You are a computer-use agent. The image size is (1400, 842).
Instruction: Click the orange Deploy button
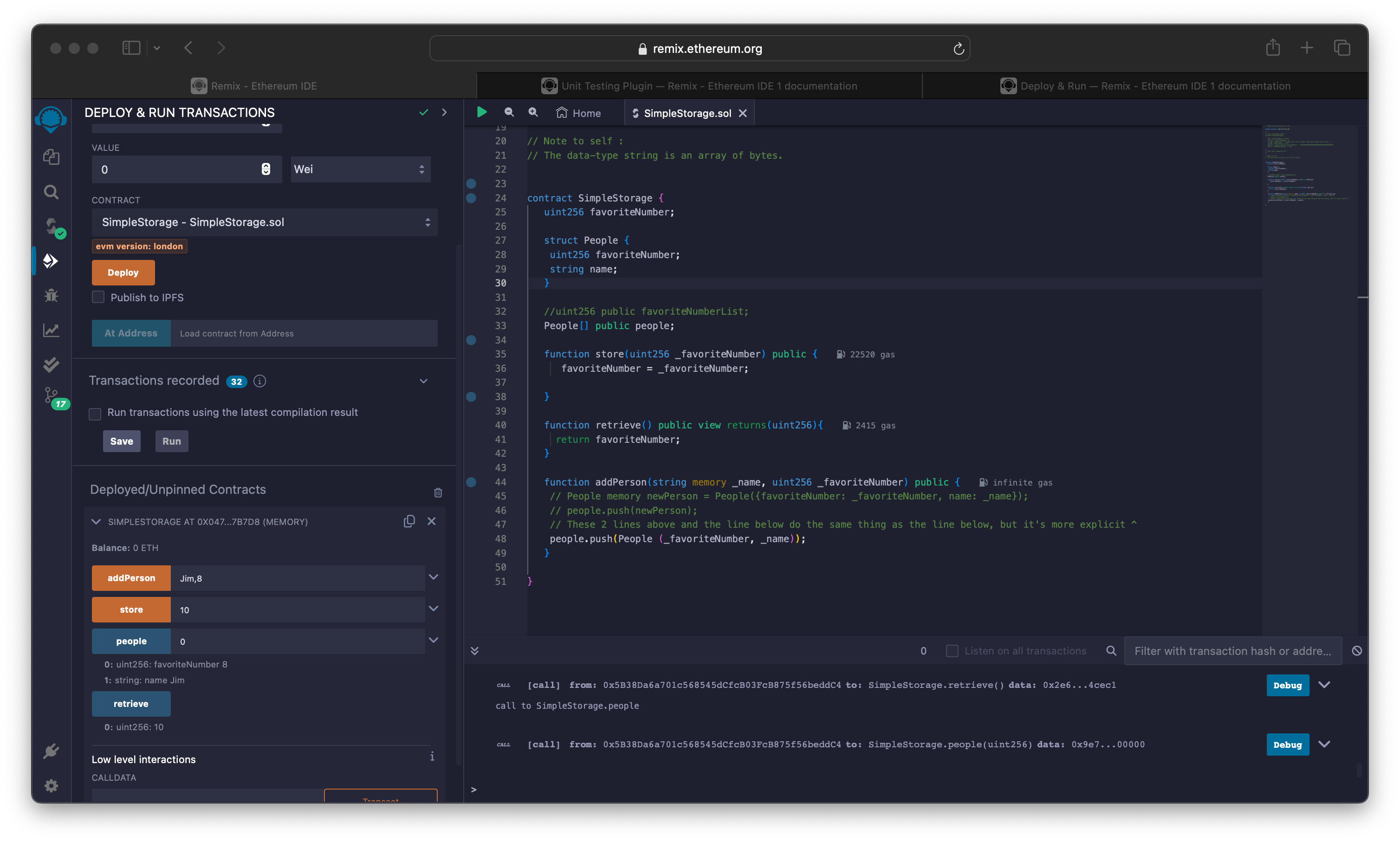point(123,272)
